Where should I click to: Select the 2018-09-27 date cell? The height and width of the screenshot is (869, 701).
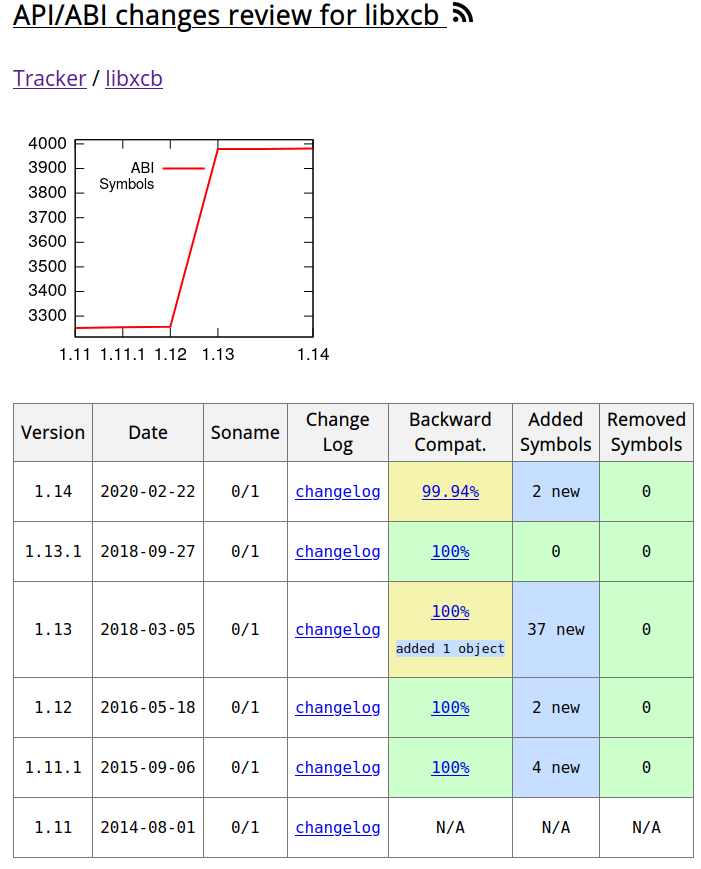[148, 551]
